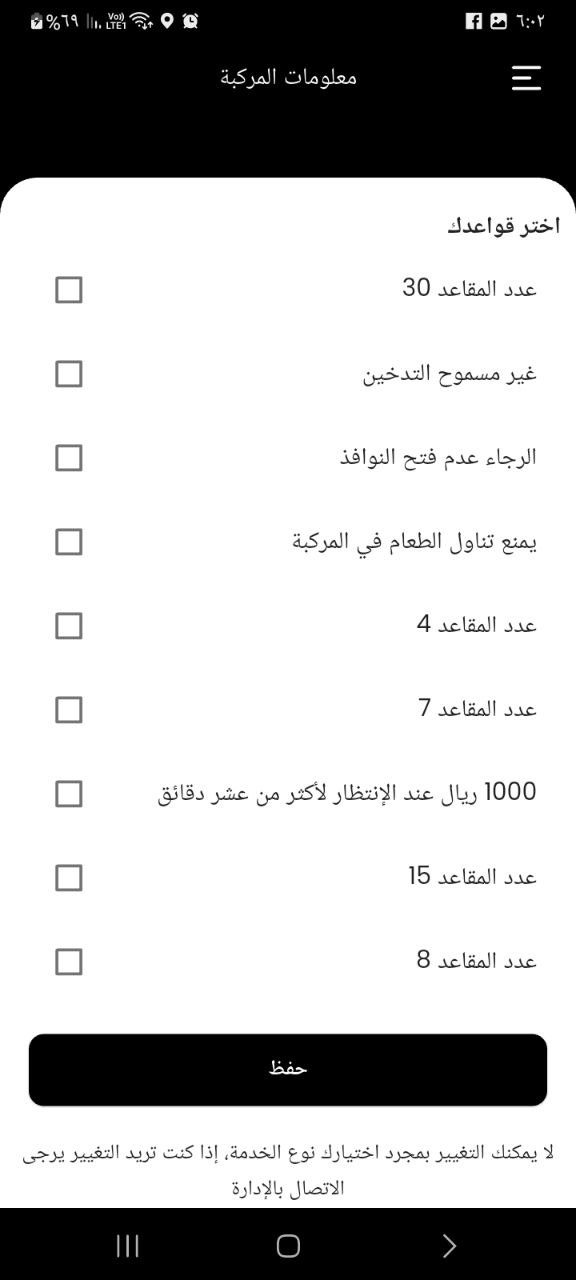This screenshot has width=576, height=1280.
Task: Tap the 'حفظ' save button
Action: (x=288, y=1069)
